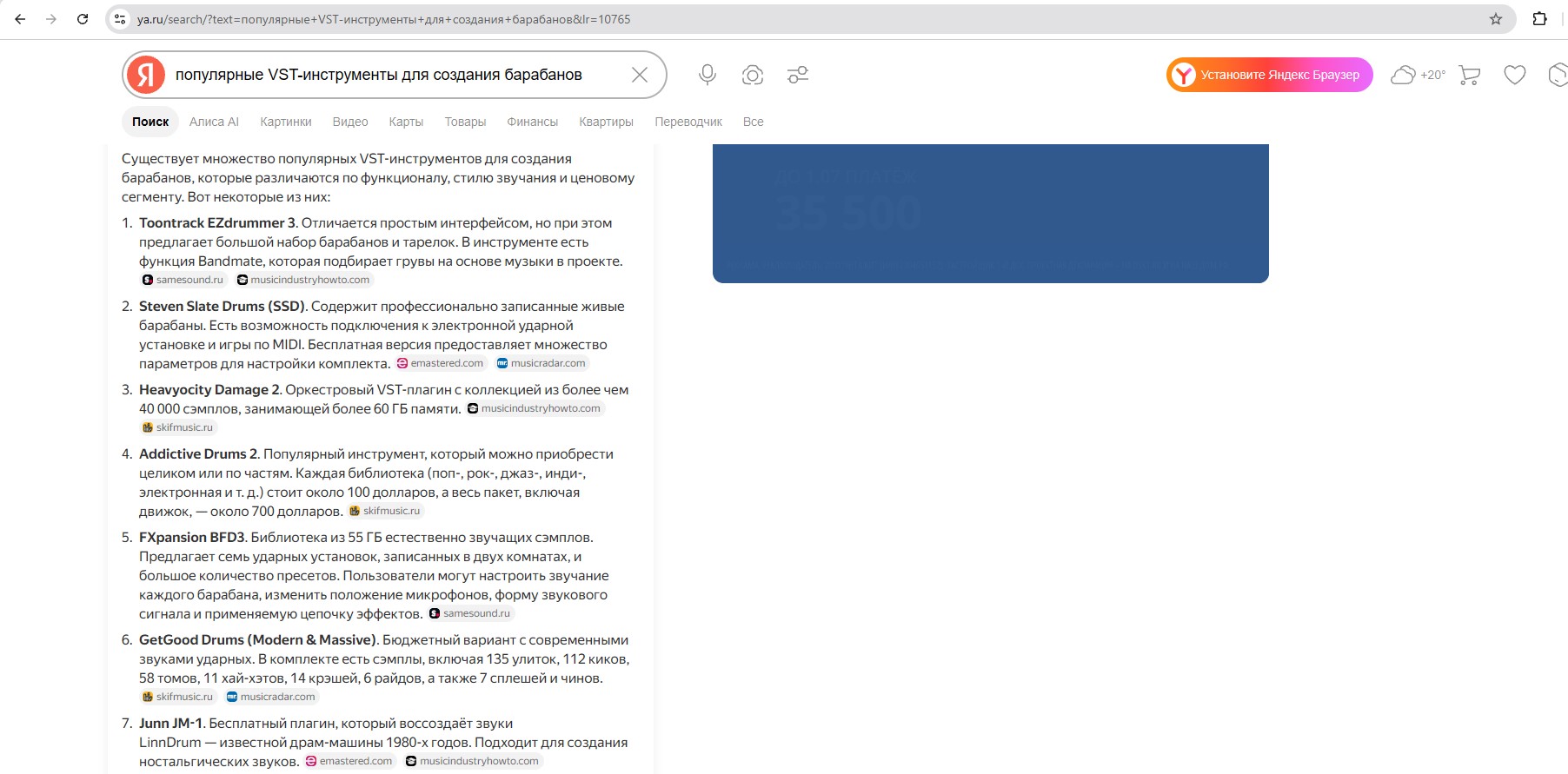Click the Toontrack EZdrummer 3 heading text
Image resolution: width=1568 pixels, height=774 pixels.
click(x=218, y=223)
